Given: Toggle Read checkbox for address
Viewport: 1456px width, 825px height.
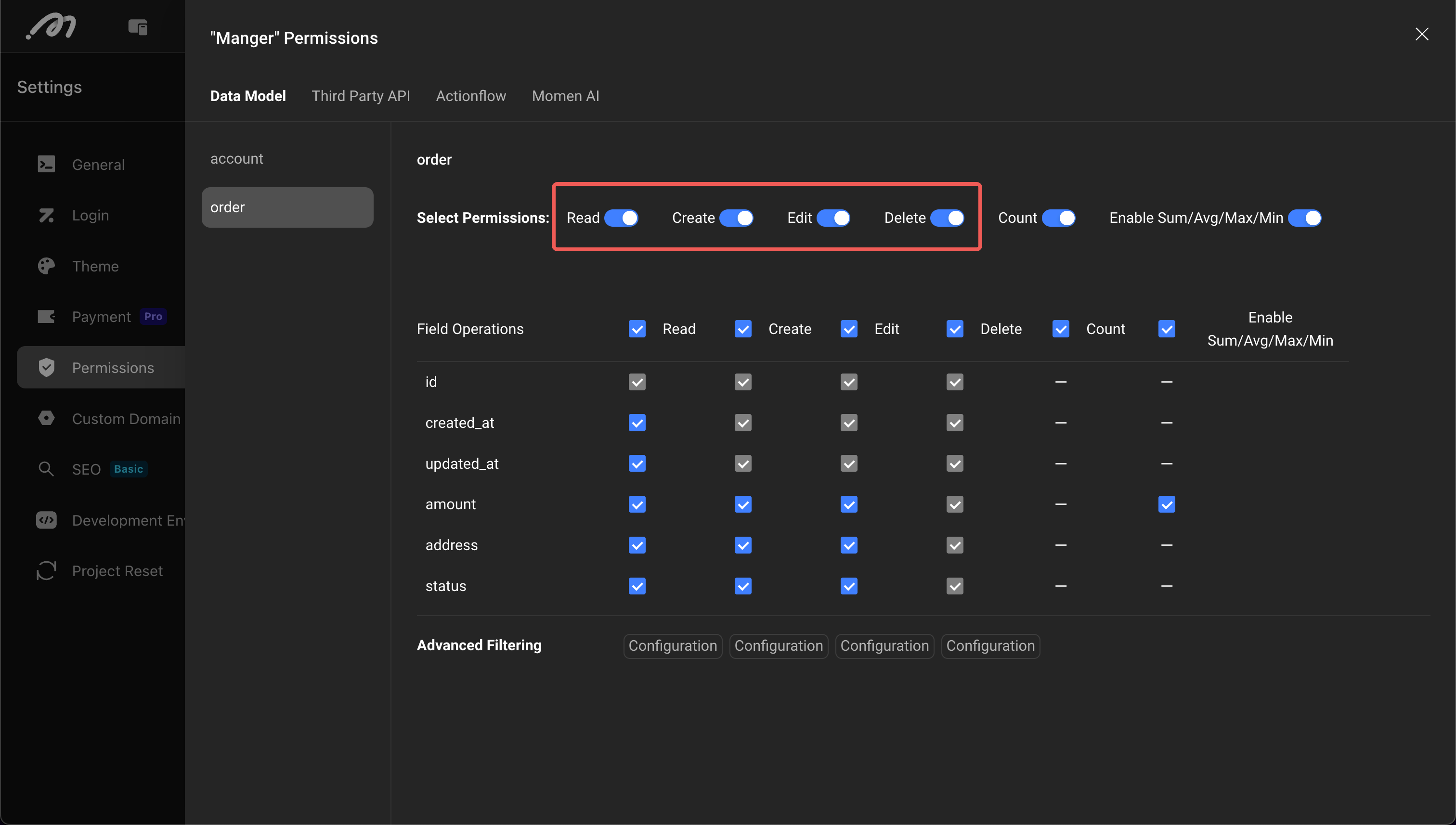Looking at the screenshot, I should [637, 545].
